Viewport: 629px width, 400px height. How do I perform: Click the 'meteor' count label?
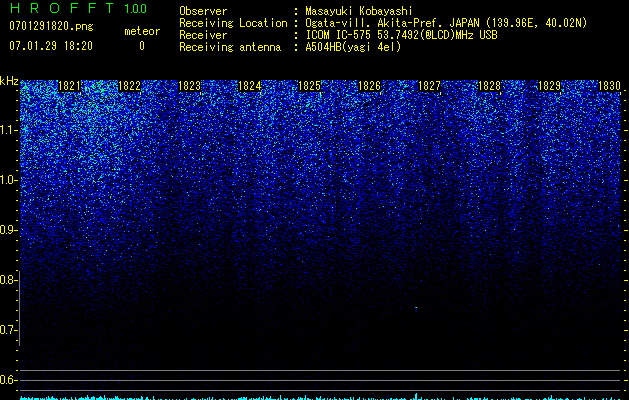[x=142, y=31]
